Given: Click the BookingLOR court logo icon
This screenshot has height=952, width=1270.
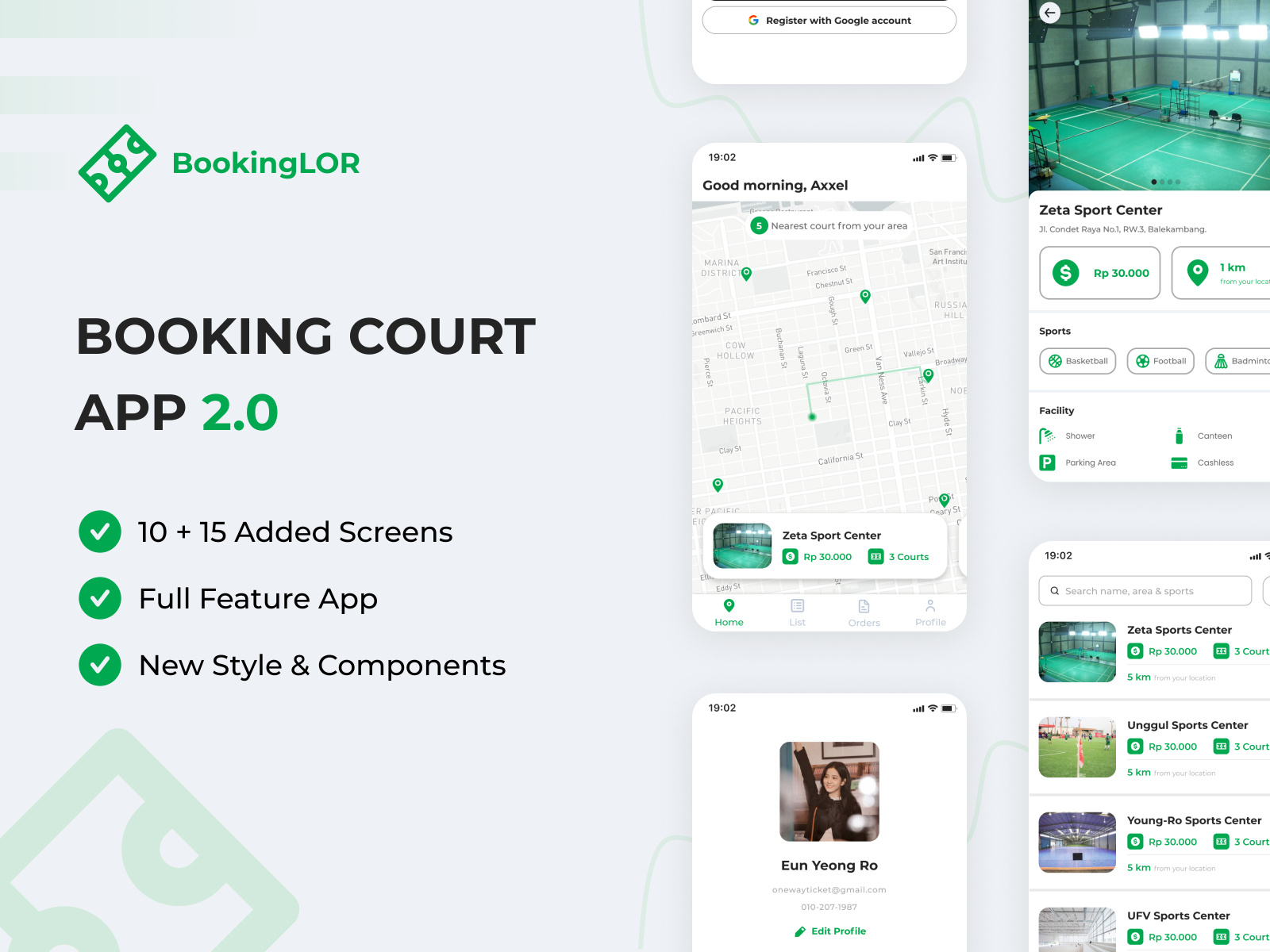Looking at the screenshot, I should click(117, 163).
